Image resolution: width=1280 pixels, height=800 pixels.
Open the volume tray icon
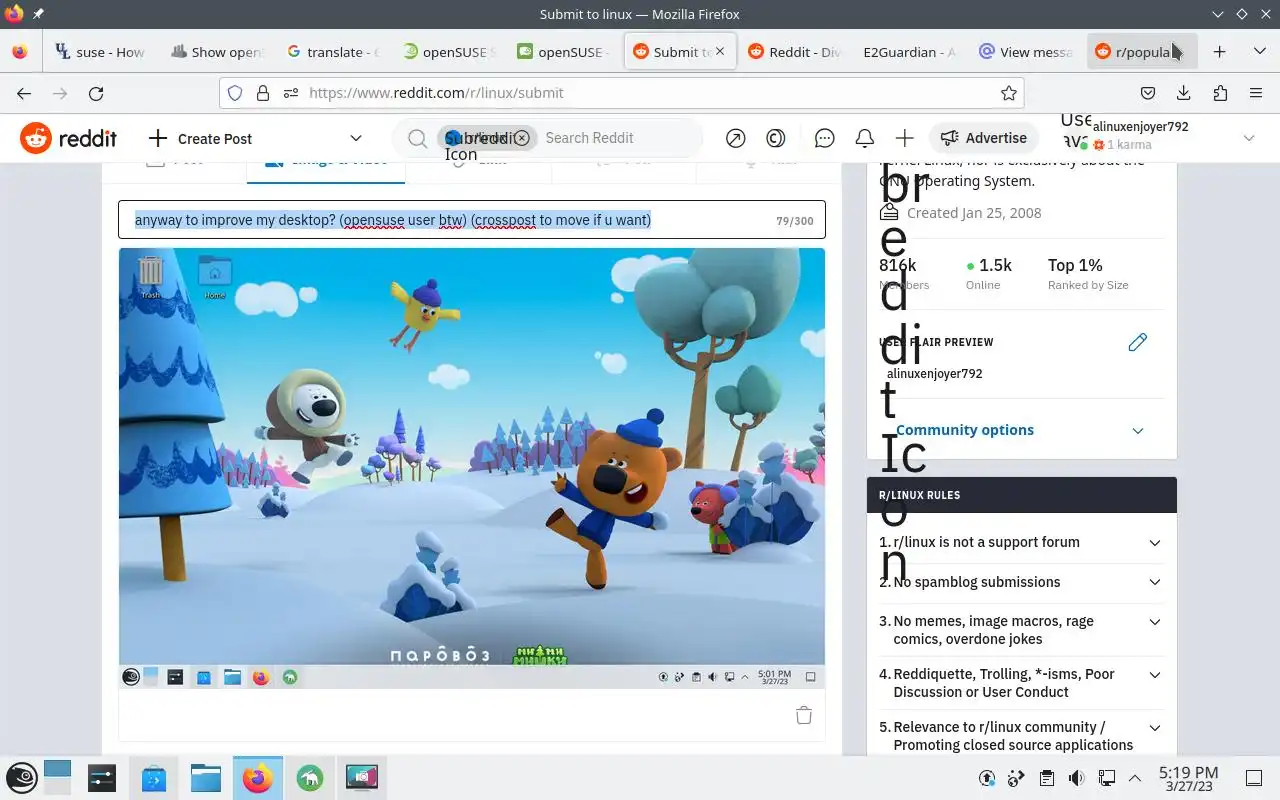(1076, 778)
